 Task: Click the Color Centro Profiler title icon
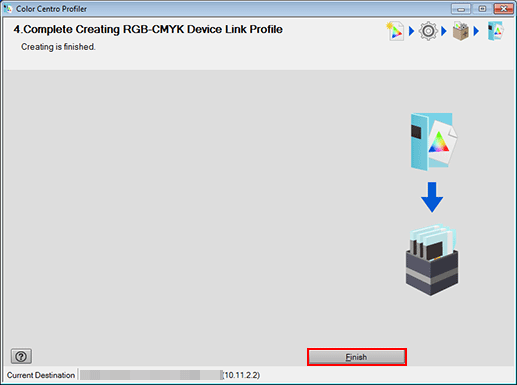8,8
